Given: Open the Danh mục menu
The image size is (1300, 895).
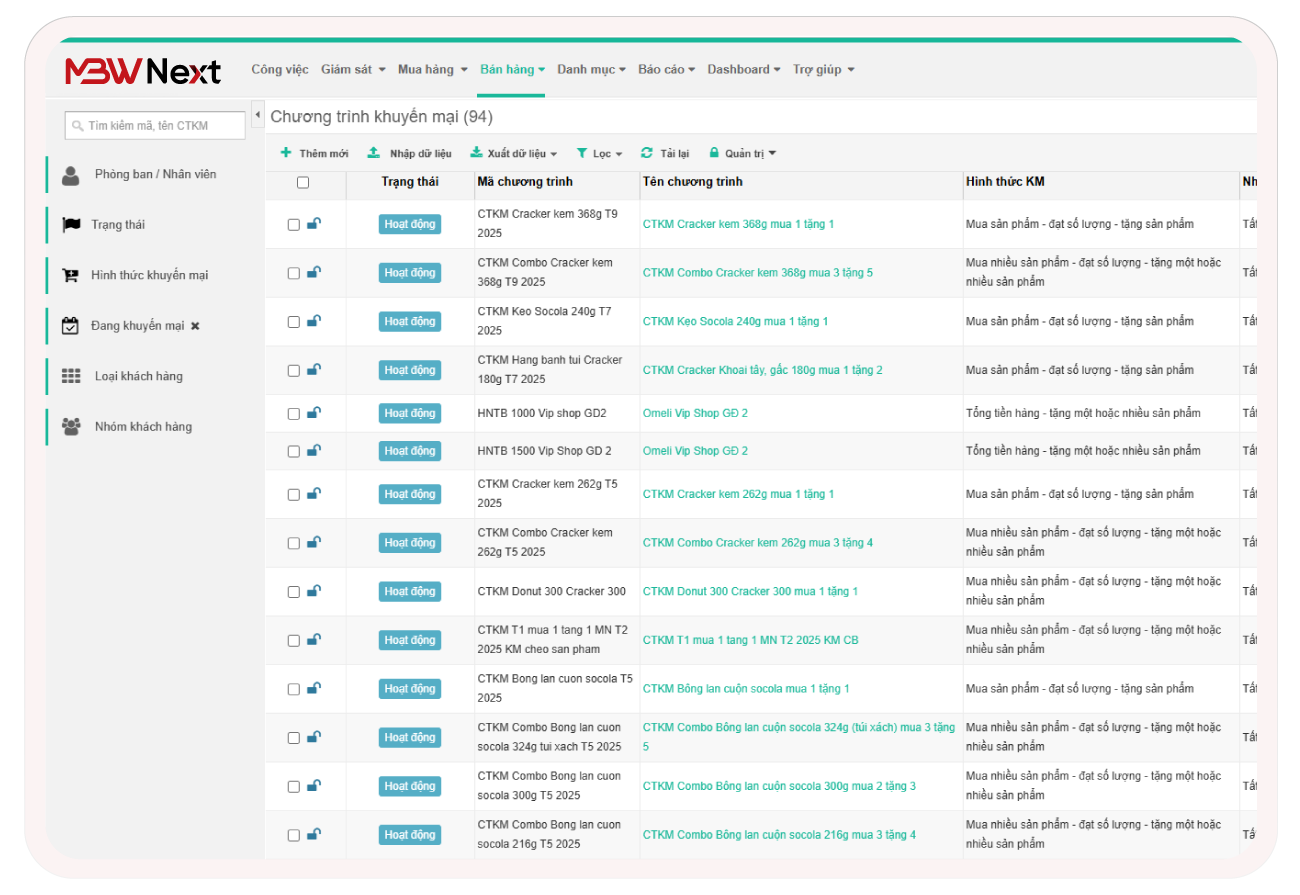Looking at the screenshot, I should pos(591,70).
